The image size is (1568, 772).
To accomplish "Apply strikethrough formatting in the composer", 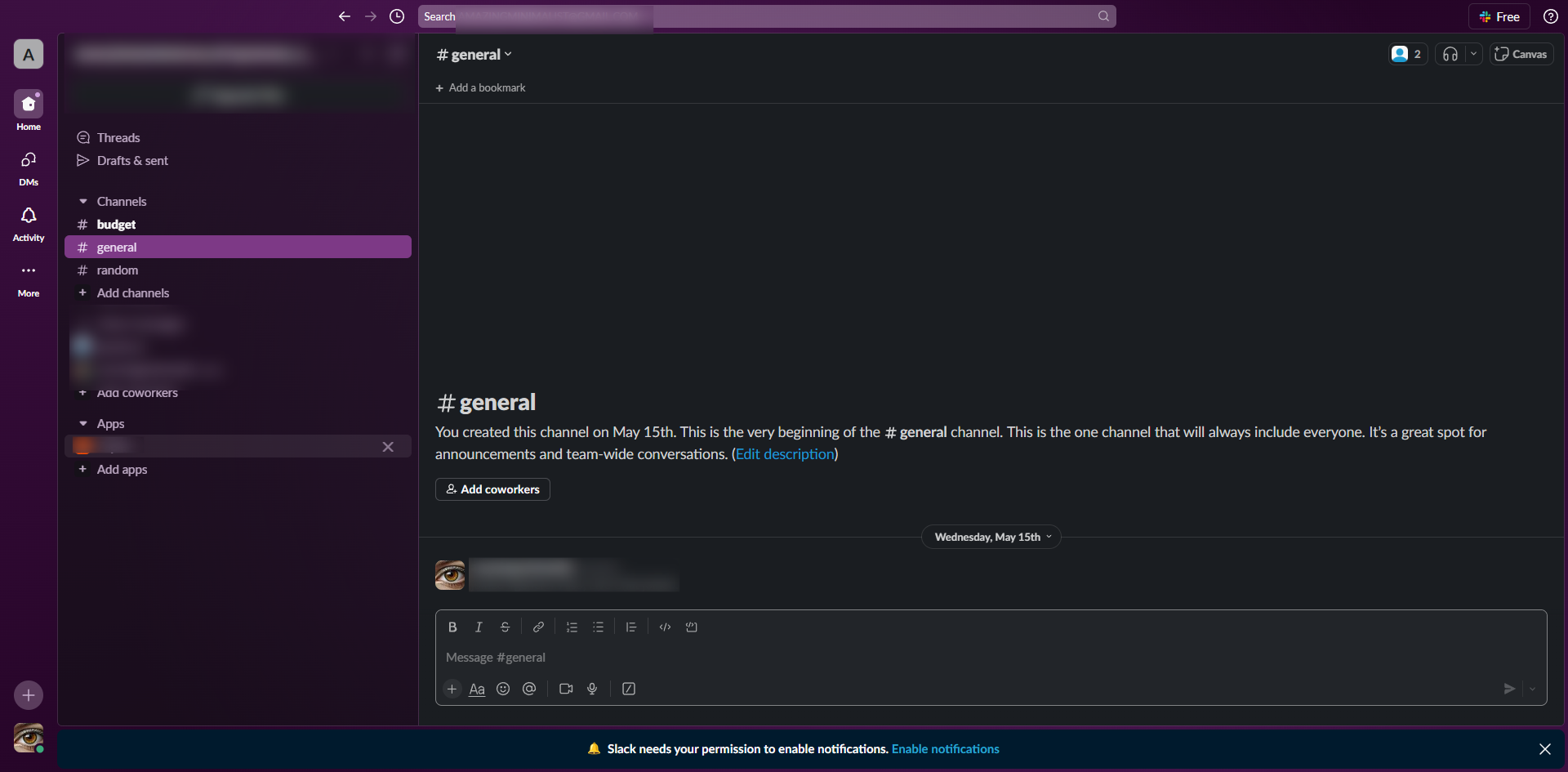I will (506, 627).
